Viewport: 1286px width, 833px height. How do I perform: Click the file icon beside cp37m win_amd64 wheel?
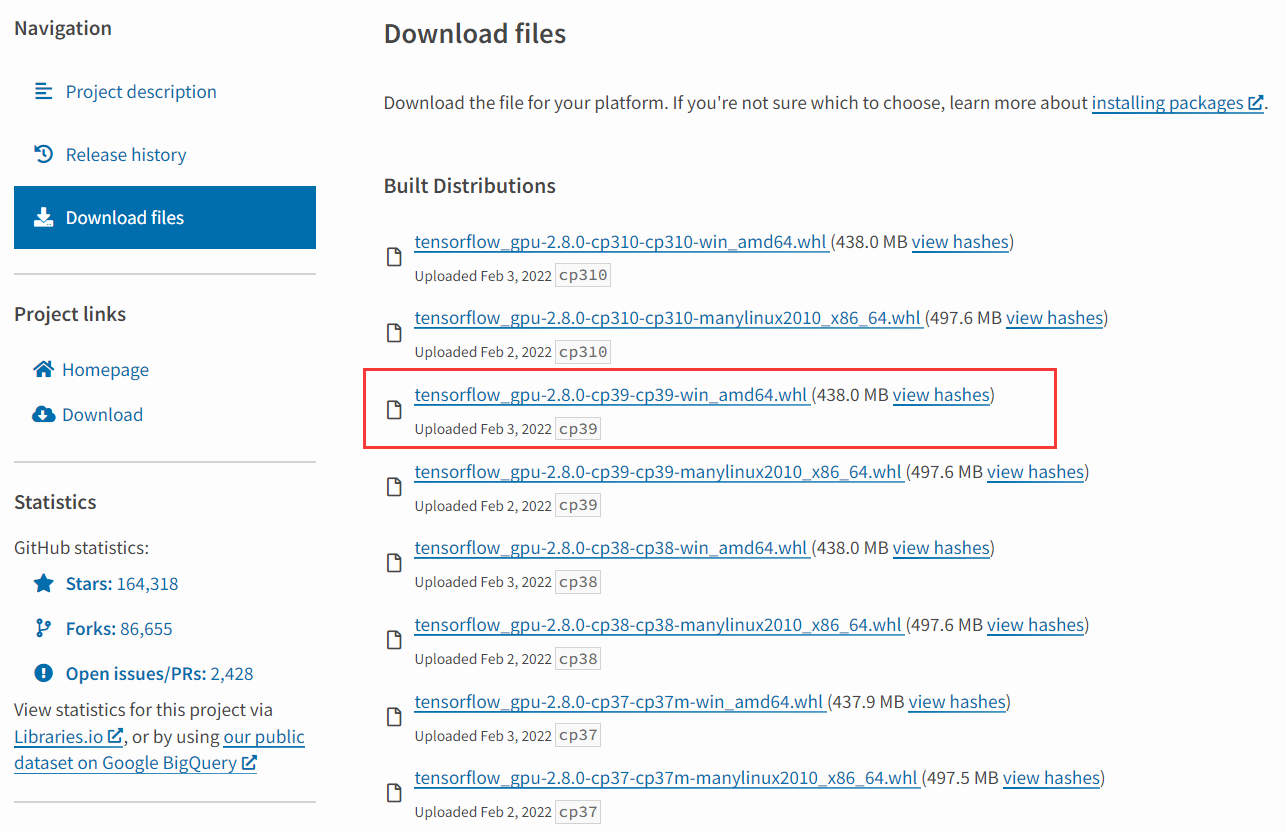pos(394,717)
